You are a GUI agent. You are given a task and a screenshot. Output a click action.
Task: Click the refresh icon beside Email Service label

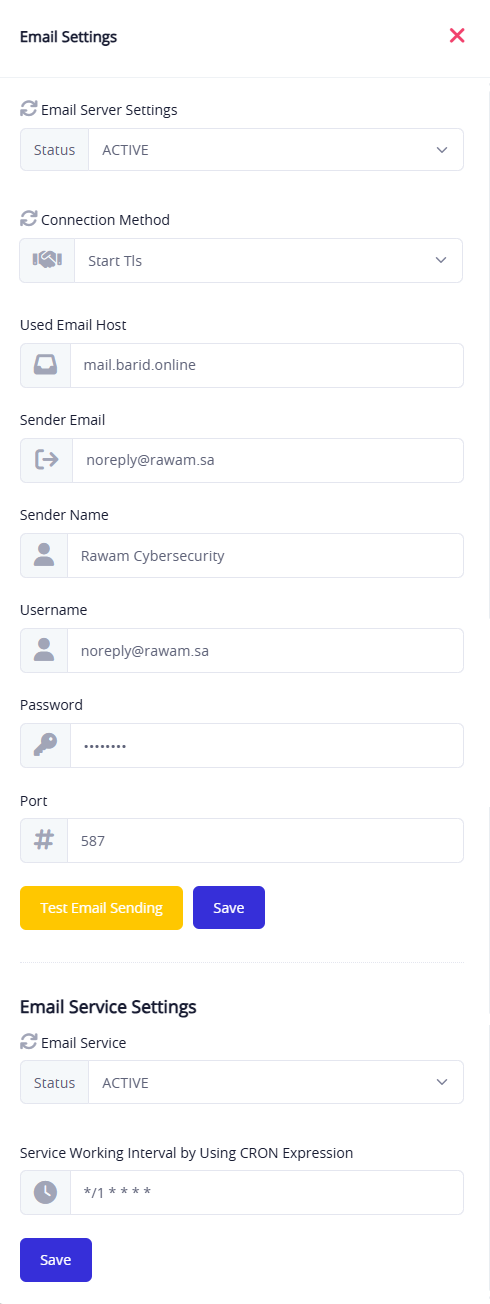pyautogui.click(x=29, y=1042)
